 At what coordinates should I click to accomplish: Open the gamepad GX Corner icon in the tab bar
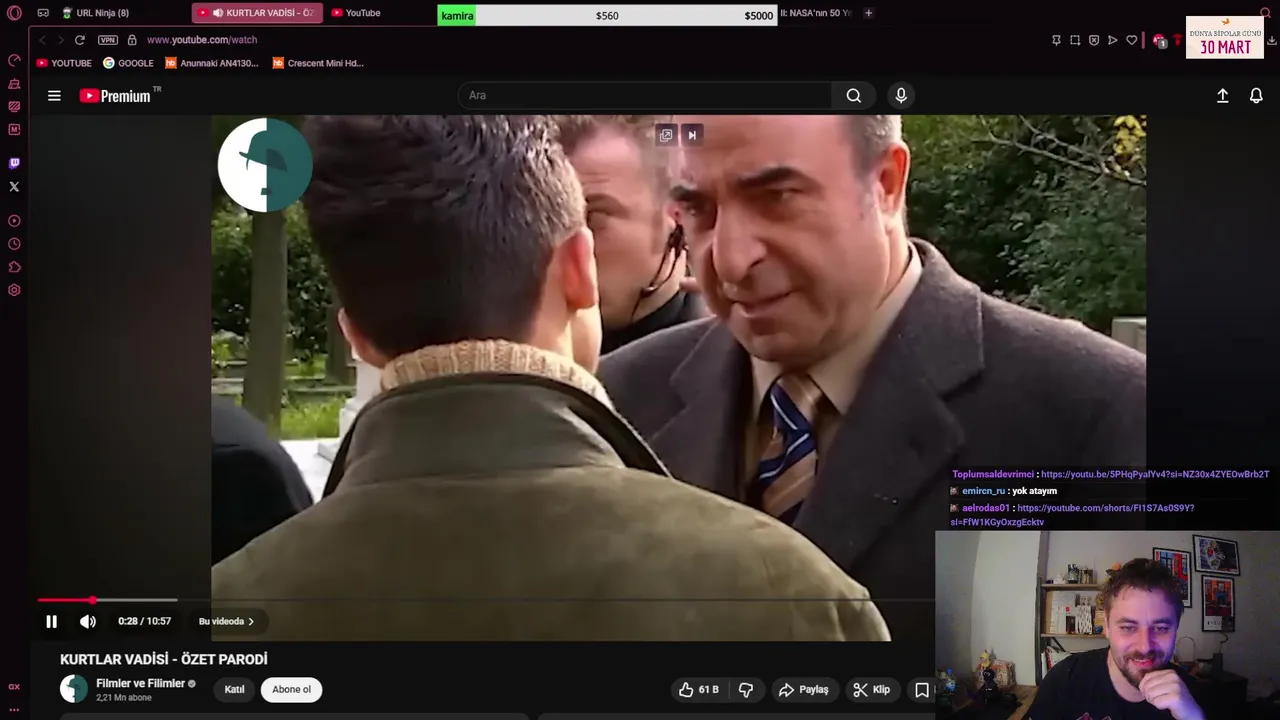pyautogui.click(x=43, y=13)
